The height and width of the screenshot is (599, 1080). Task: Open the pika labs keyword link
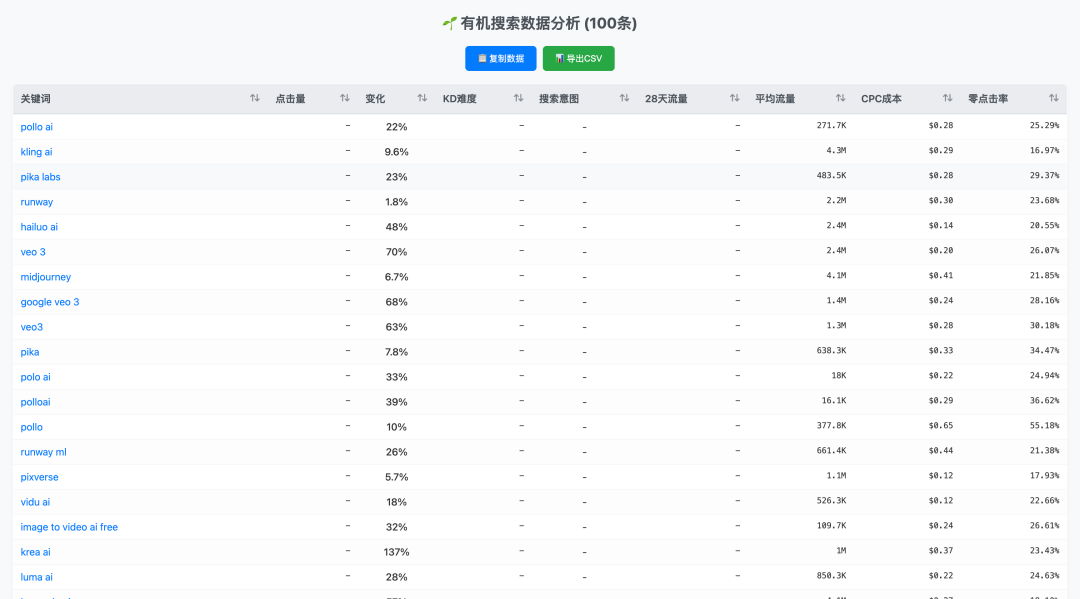41,177
